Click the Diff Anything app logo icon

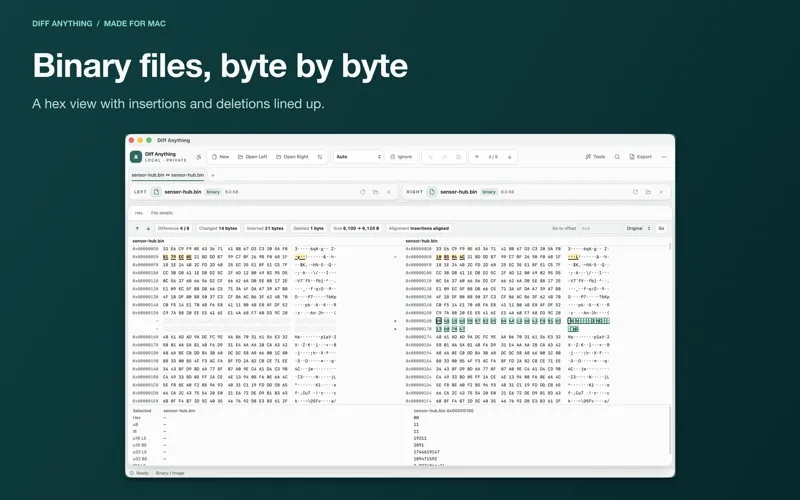136,157
